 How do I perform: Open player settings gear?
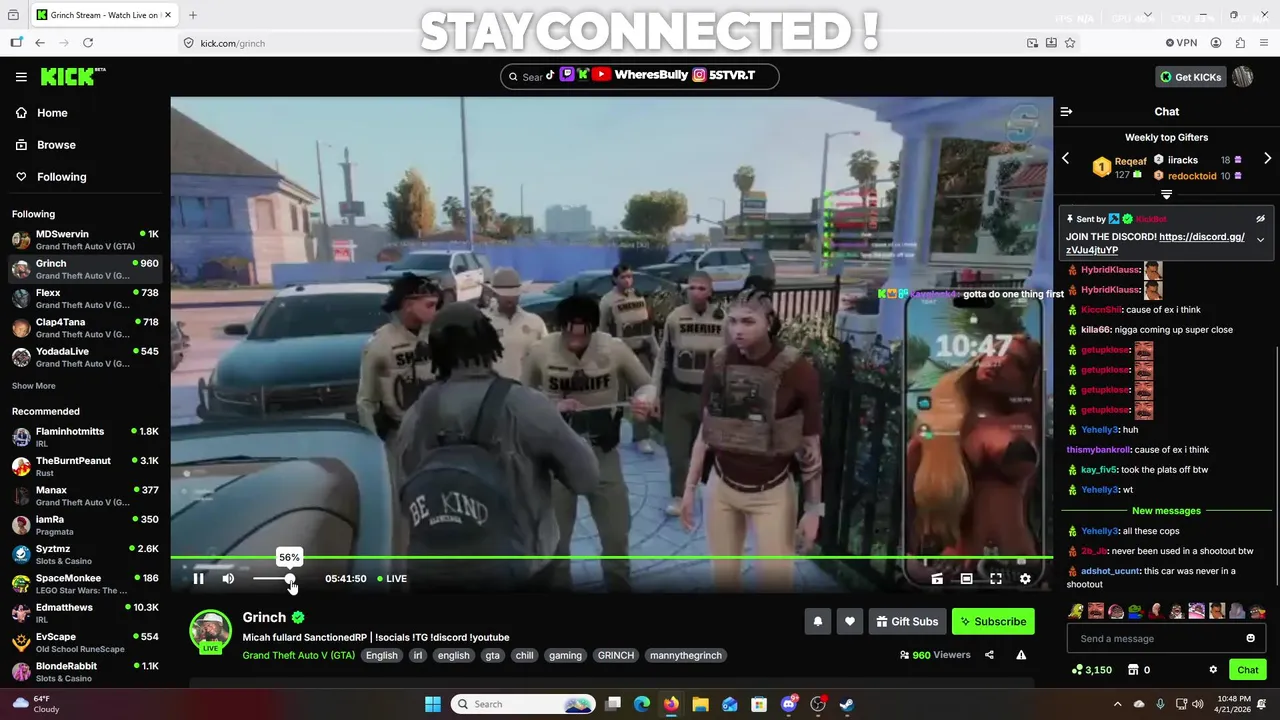(x=1025, y=578)
